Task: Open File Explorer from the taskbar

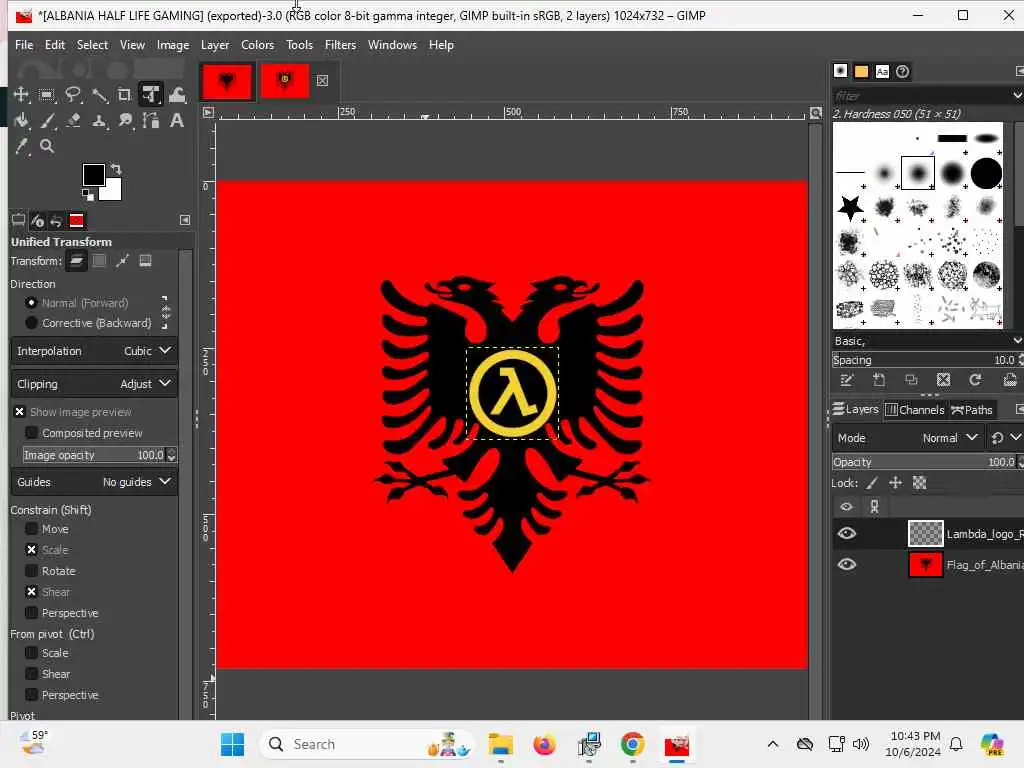Action: pos(501,744)
